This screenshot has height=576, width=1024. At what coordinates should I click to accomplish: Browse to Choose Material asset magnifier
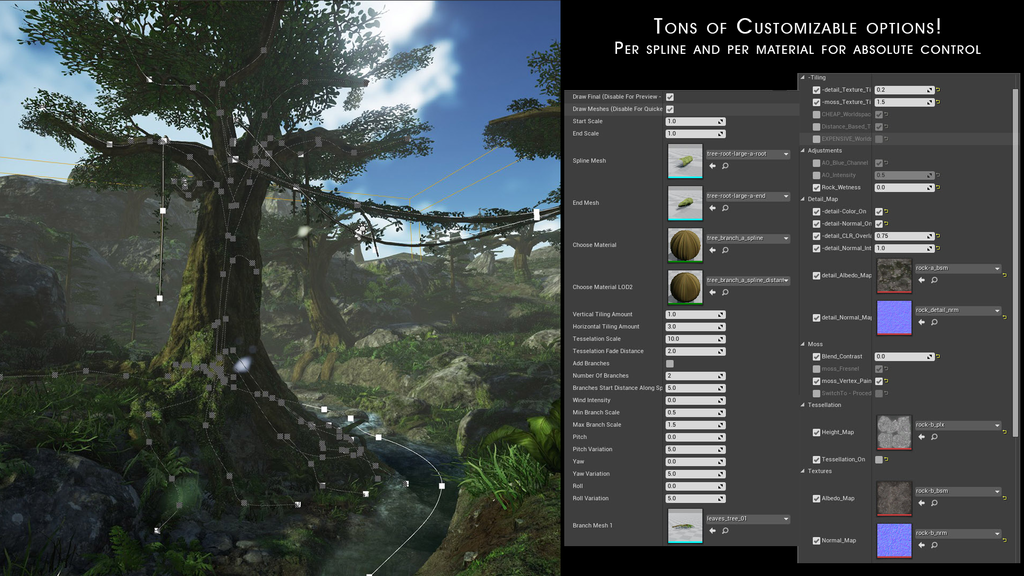coord(725,250)
